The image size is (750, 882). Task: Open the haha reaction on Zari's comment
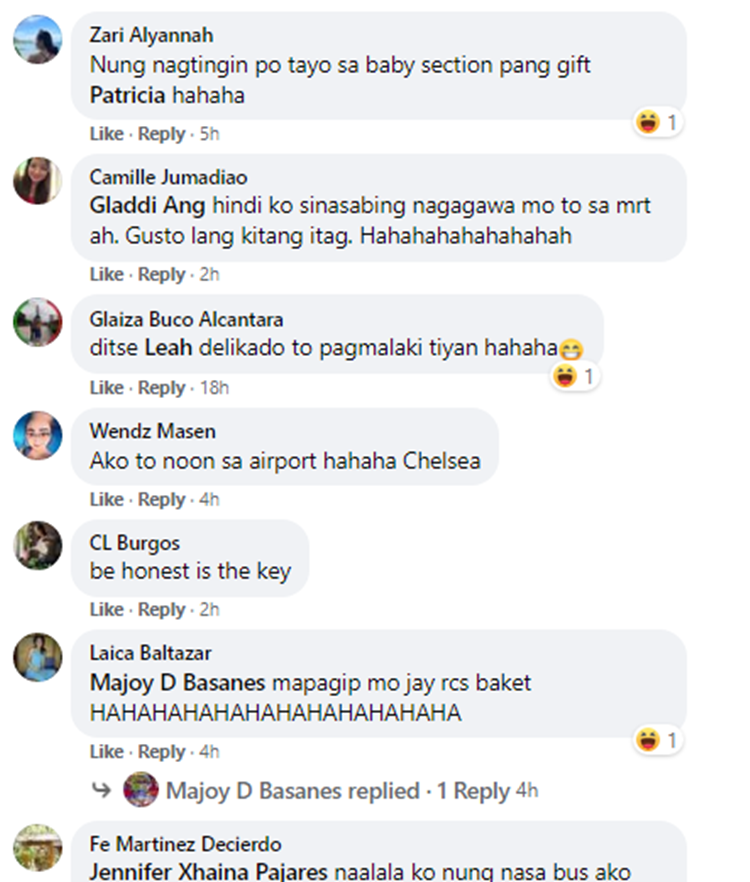click(658, 122)
